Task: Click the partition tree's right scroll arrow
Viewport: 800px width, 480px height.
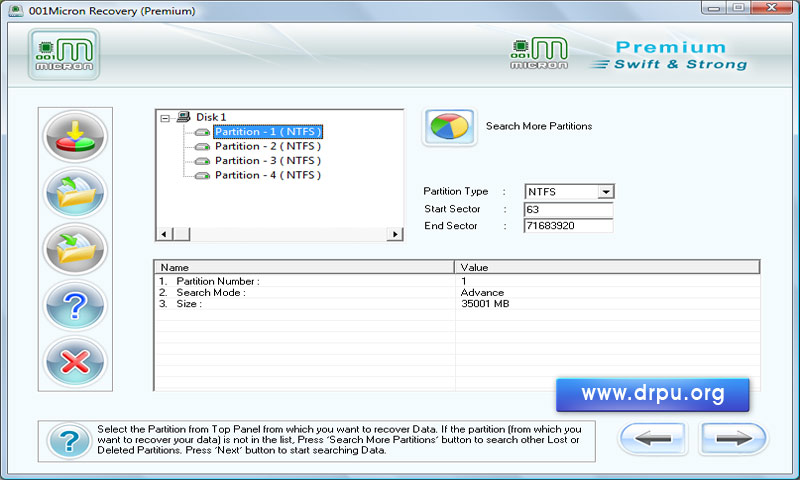Action: pyautogui.click(x=395, y=234)
